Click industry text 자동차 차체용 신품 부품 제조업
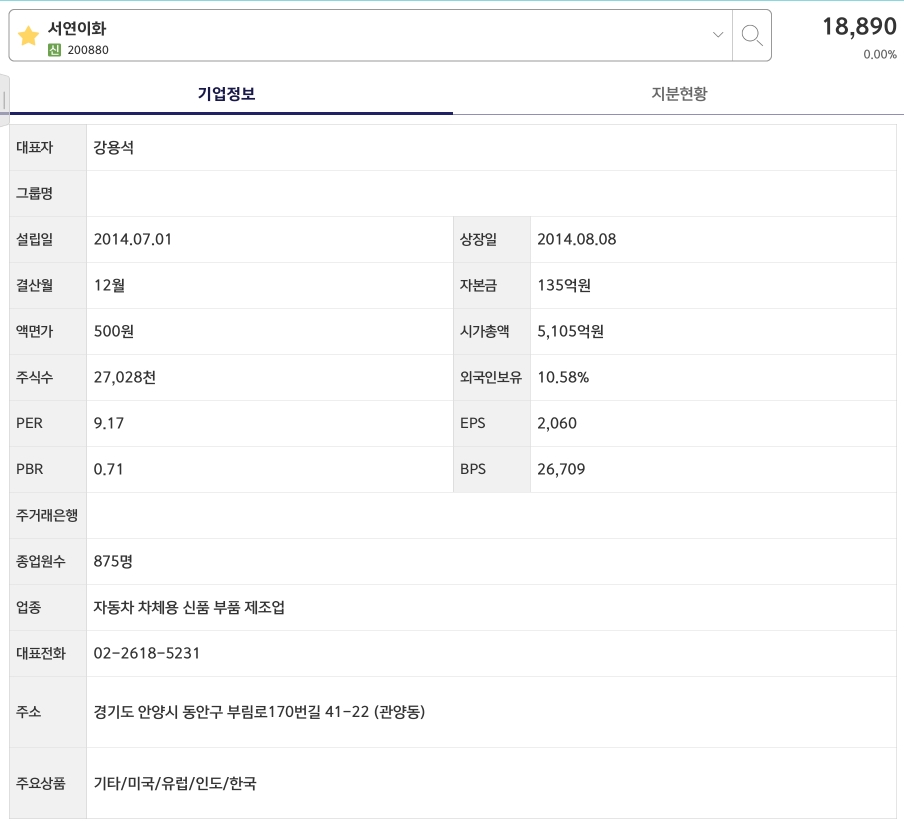 click(x=189, y=607)
